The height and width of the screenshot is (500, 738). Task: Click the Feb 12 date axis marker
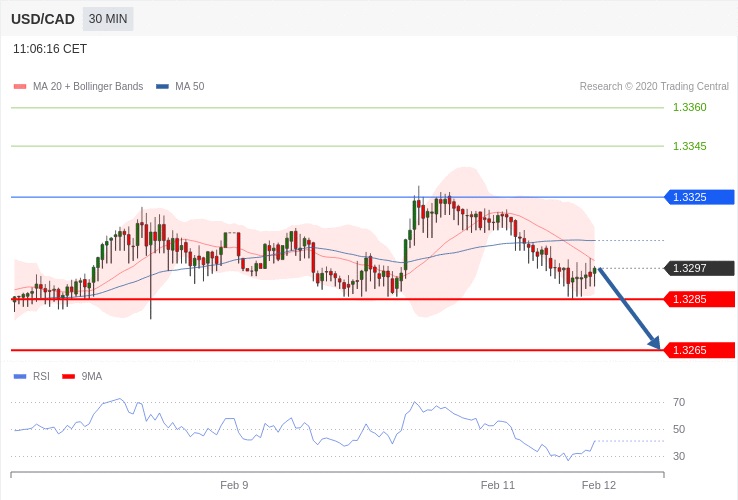tap(598, 485)
